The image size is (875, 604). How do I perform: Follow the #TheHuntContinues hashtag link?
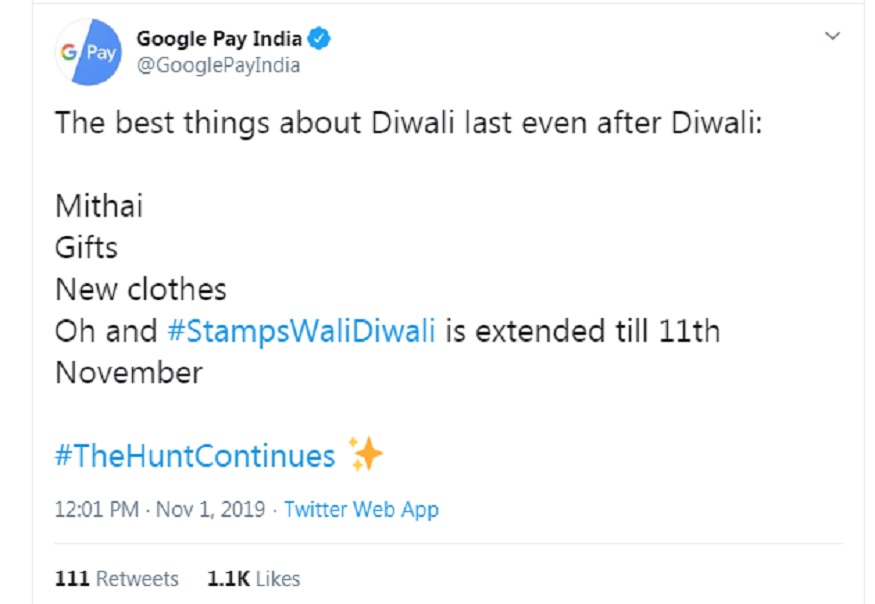[x=195, y=456]
